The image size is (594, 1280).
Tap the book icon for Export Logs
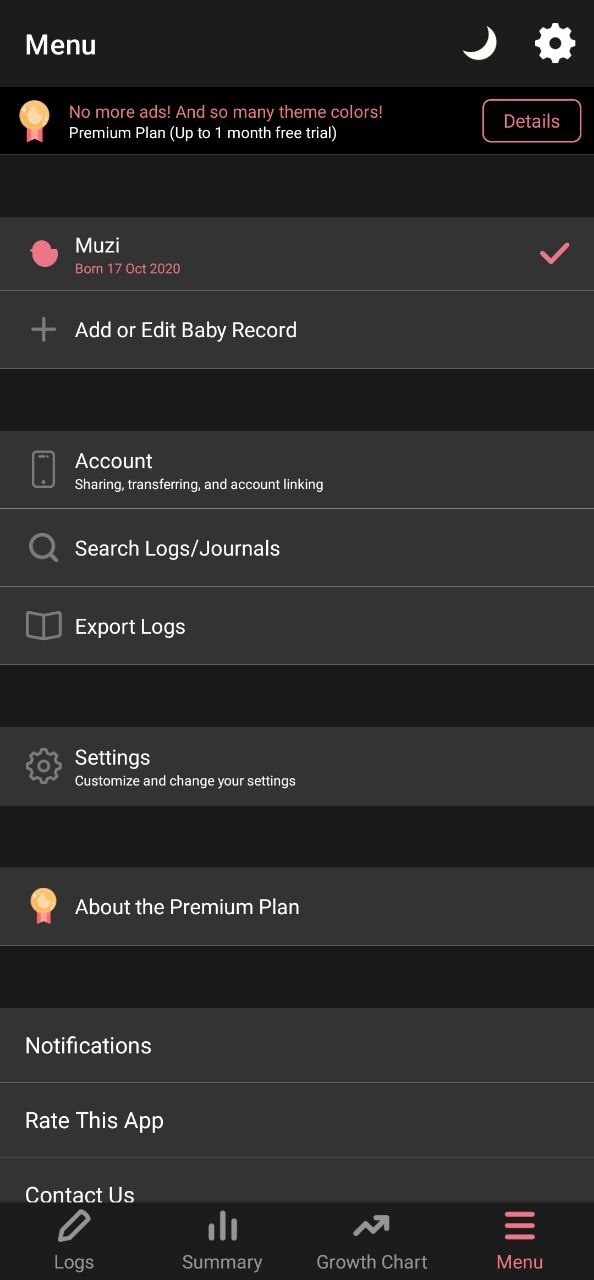point(43,626)
